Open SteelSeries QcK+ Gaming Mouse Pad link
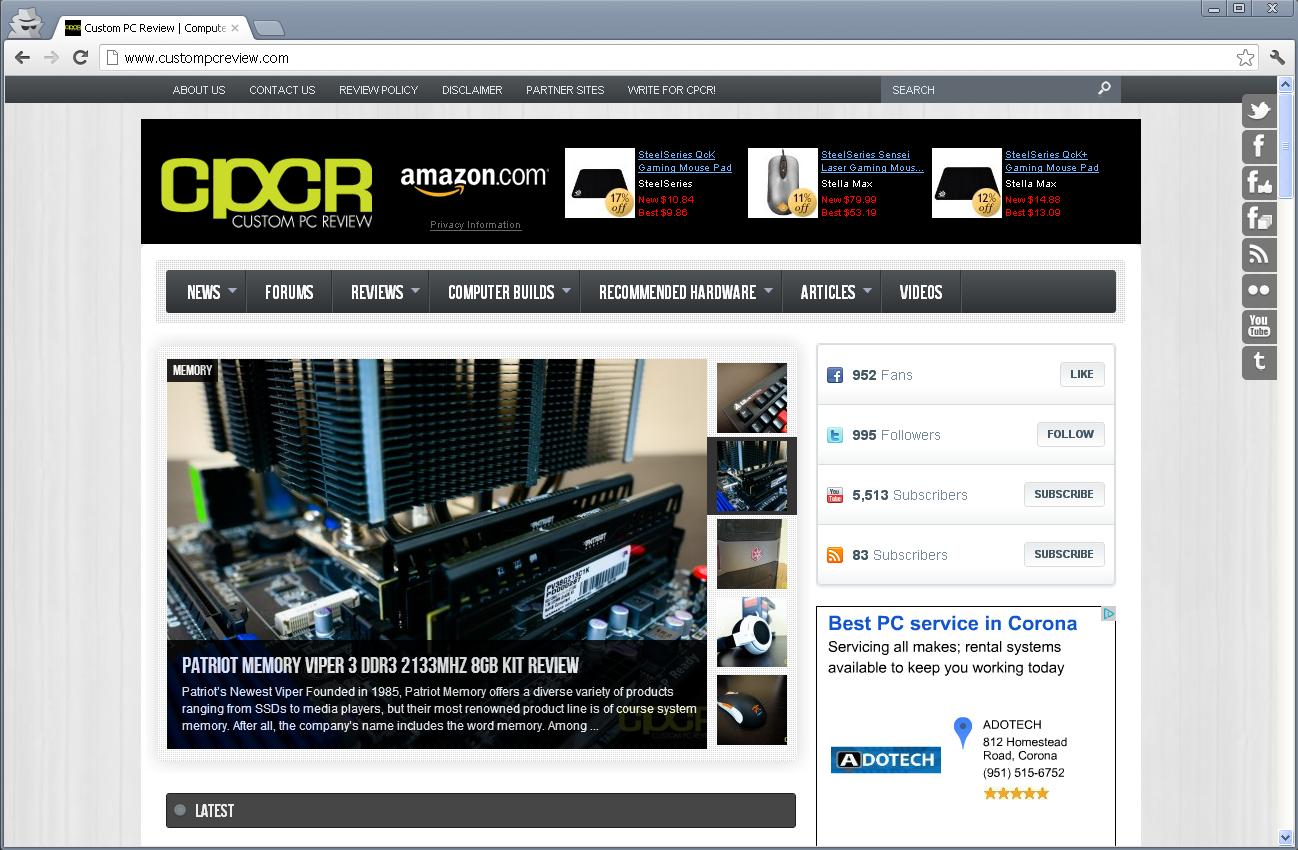This screenshot has height=850, width=1298. point(1052,161)
